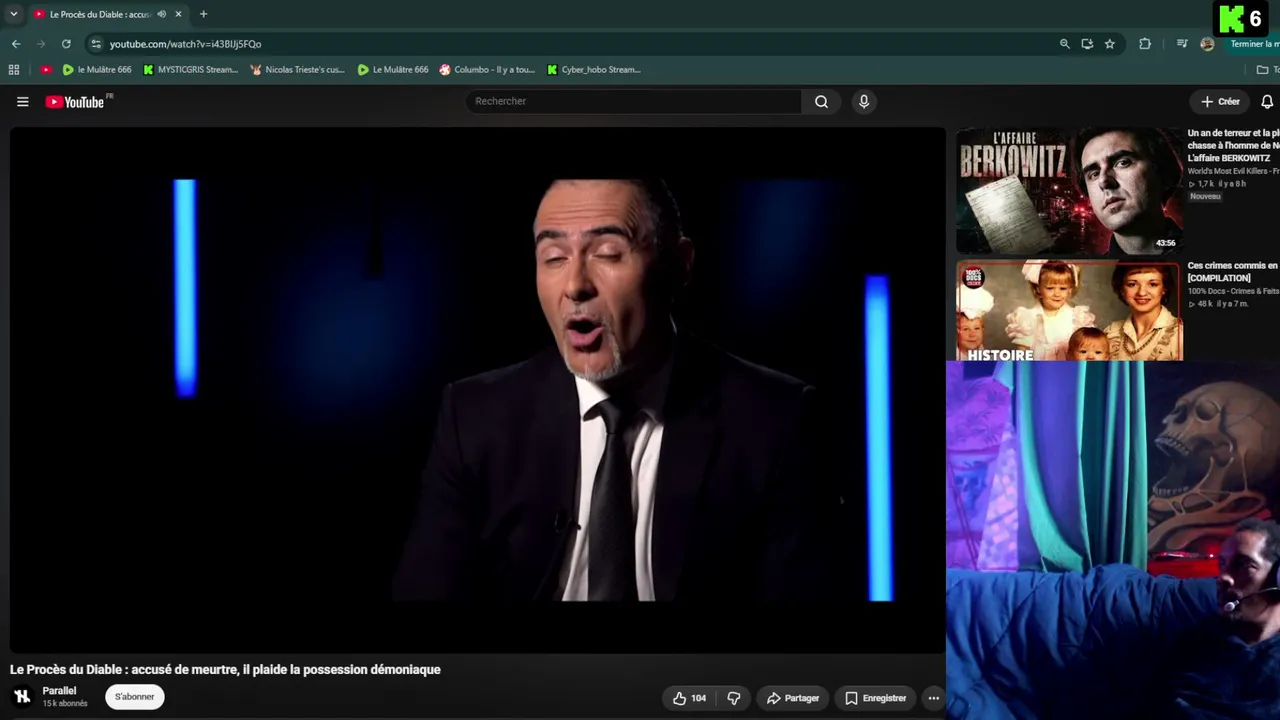The height and width of the screenshot is (720, 1280).
Task: Go back with the browser back arrow
Action: (16, 44)
